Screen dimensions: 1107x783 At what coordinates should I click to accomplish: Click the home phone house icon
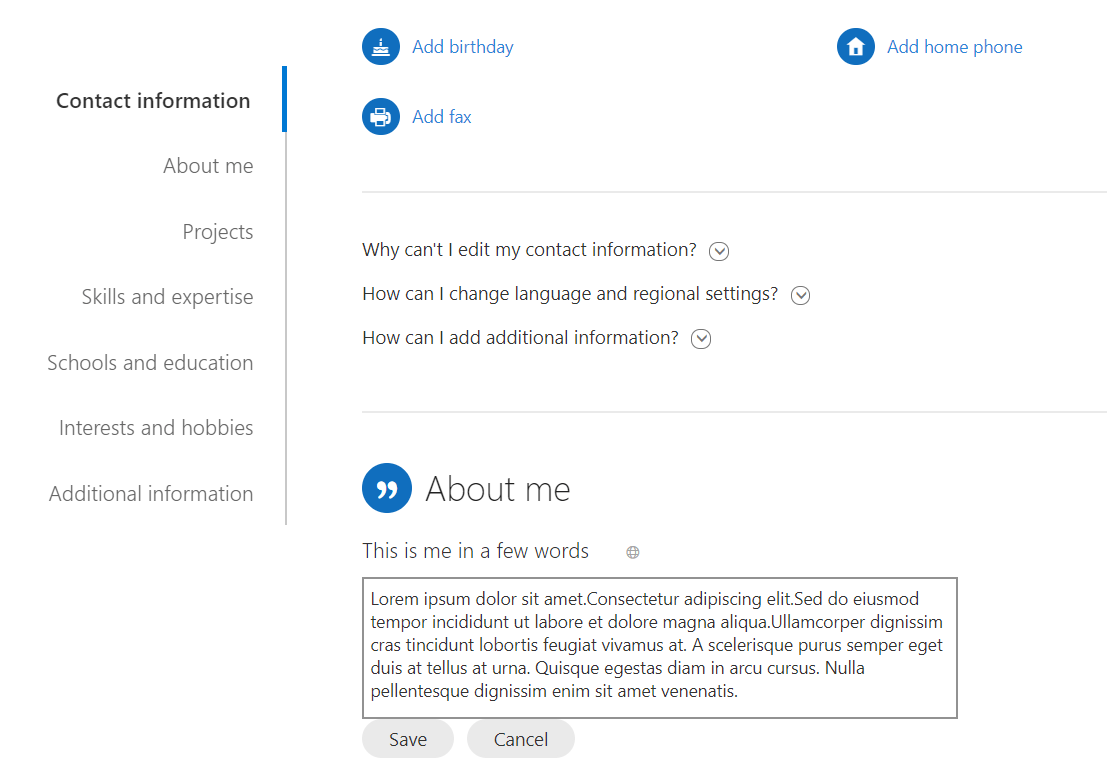856,47
